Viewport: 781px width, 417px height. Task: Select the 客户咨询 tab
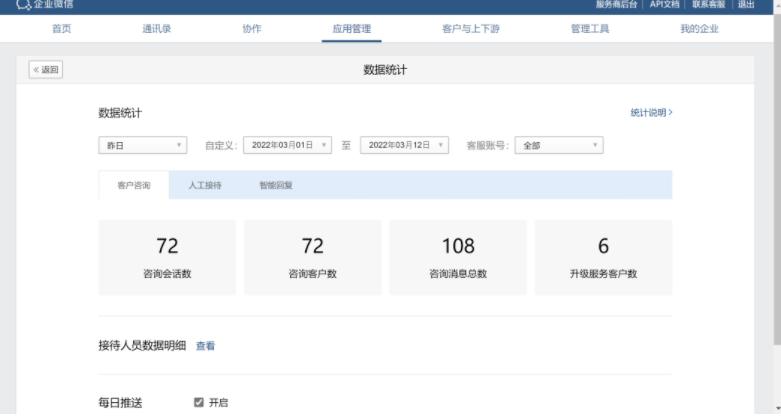(x=134, y=185)
